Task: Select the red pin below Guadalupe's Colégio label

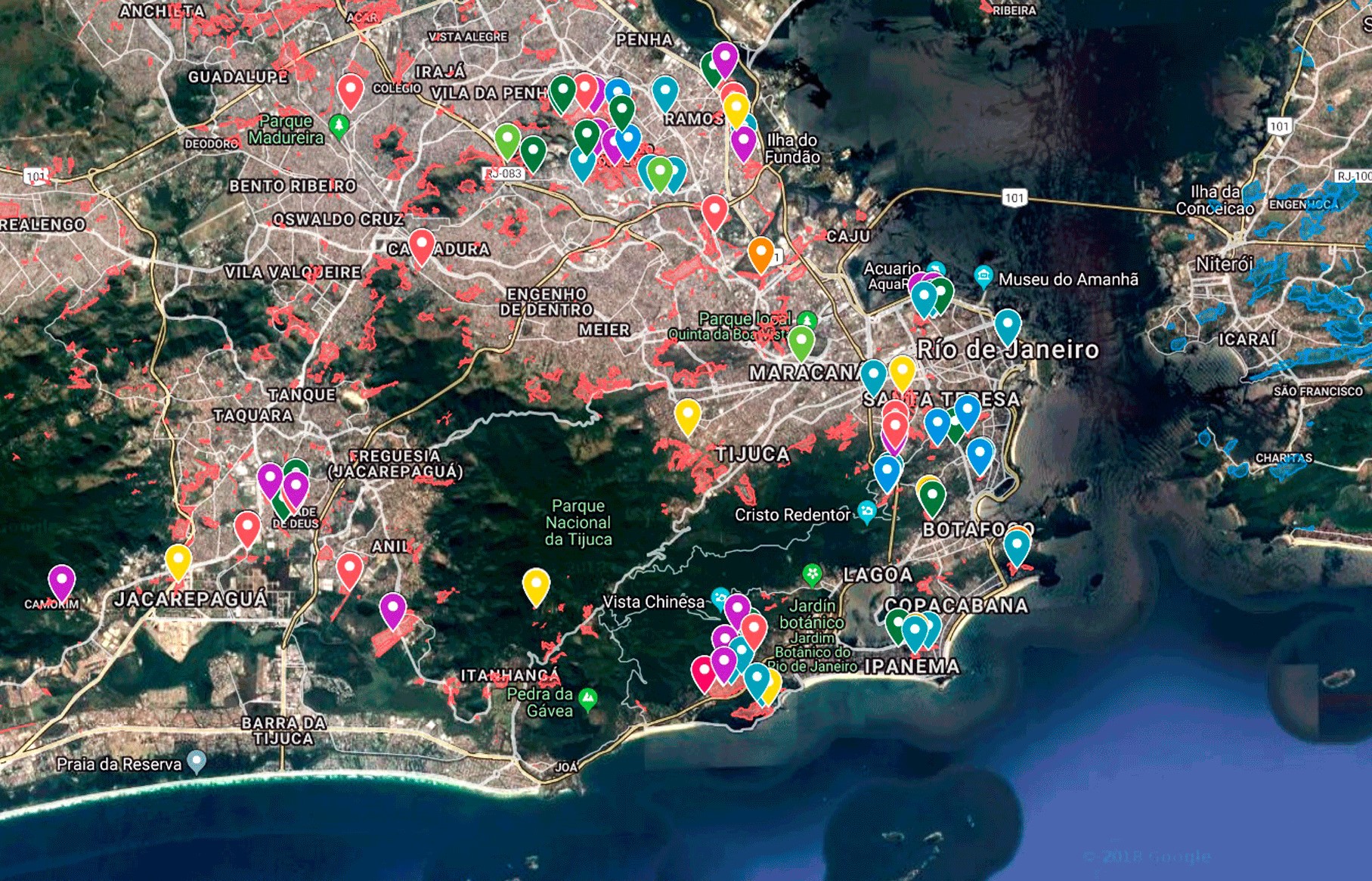Action: pos(350,90)
